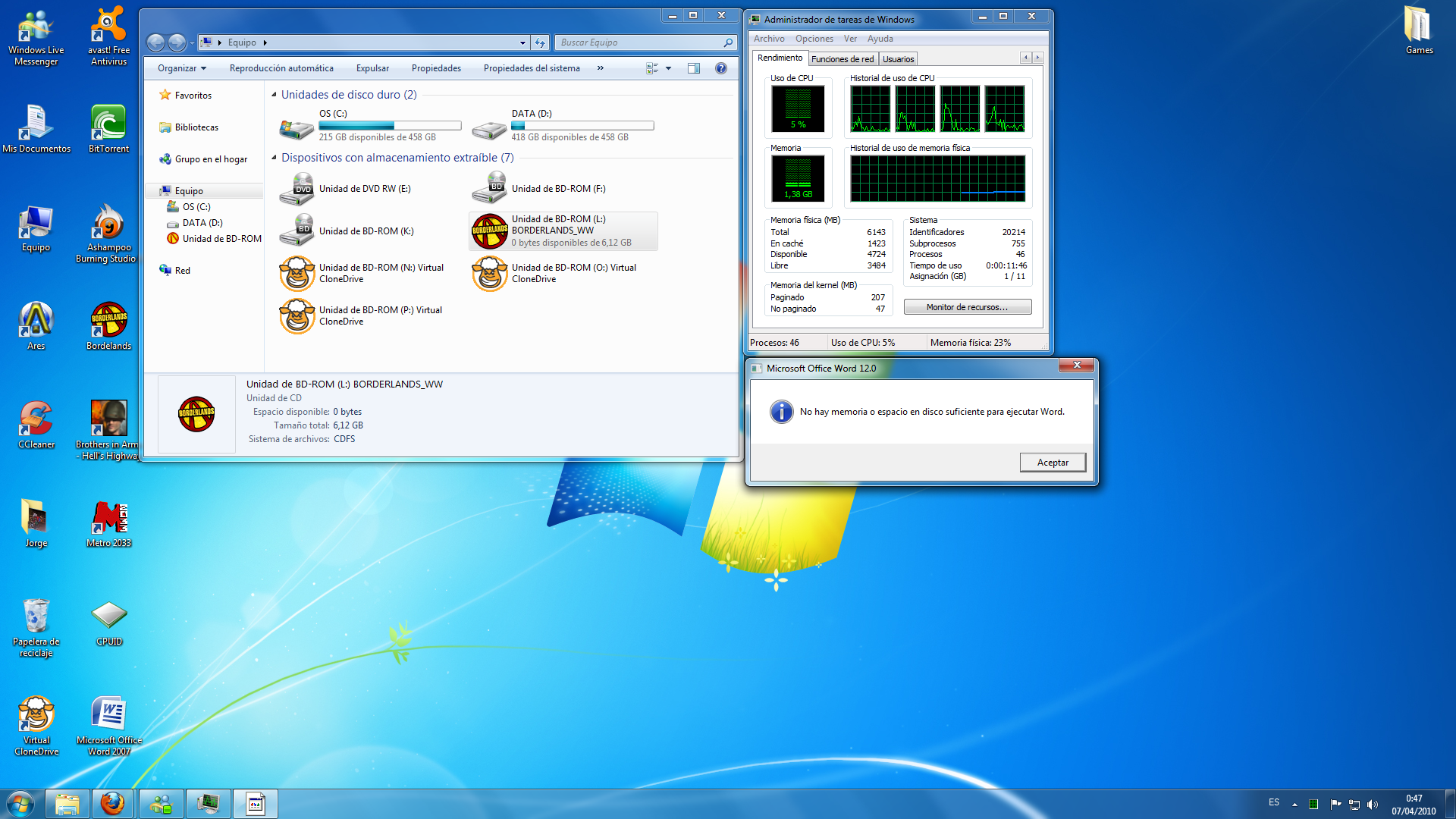The height and width of the screenshot is (819, 1456).
Task: Click the Firefox icon in the taskbar
Action: pyautogui.click(x=113, y=804)
